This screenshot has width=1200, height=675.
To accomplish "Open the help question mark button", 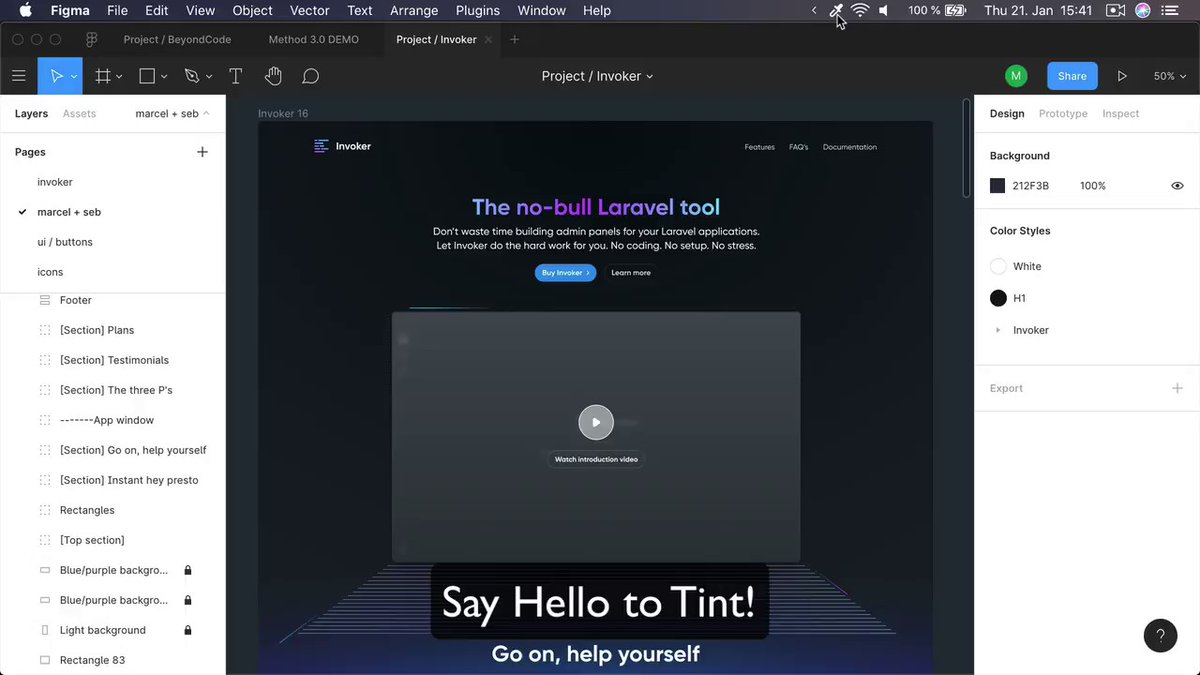I will click(x=1160, y=636).
